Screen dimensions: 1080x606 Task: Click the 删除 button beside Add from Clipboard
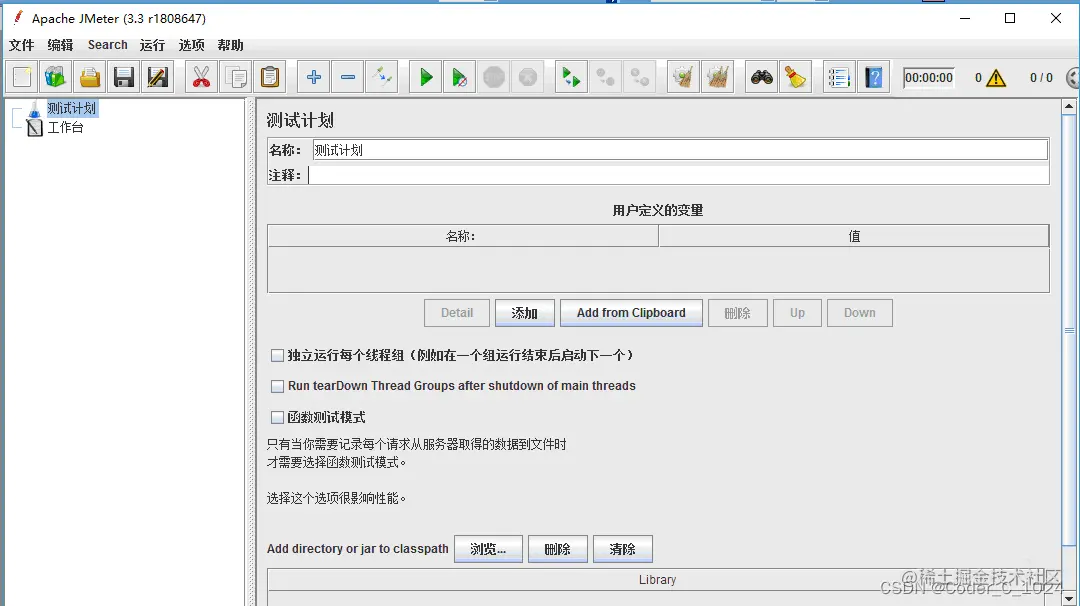click(738, 313)
